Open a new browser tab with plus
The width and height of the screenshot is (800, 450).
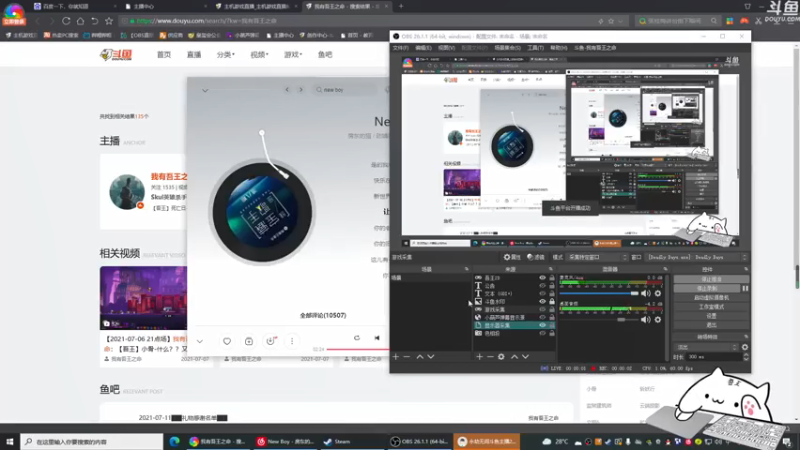pos(401,6)
